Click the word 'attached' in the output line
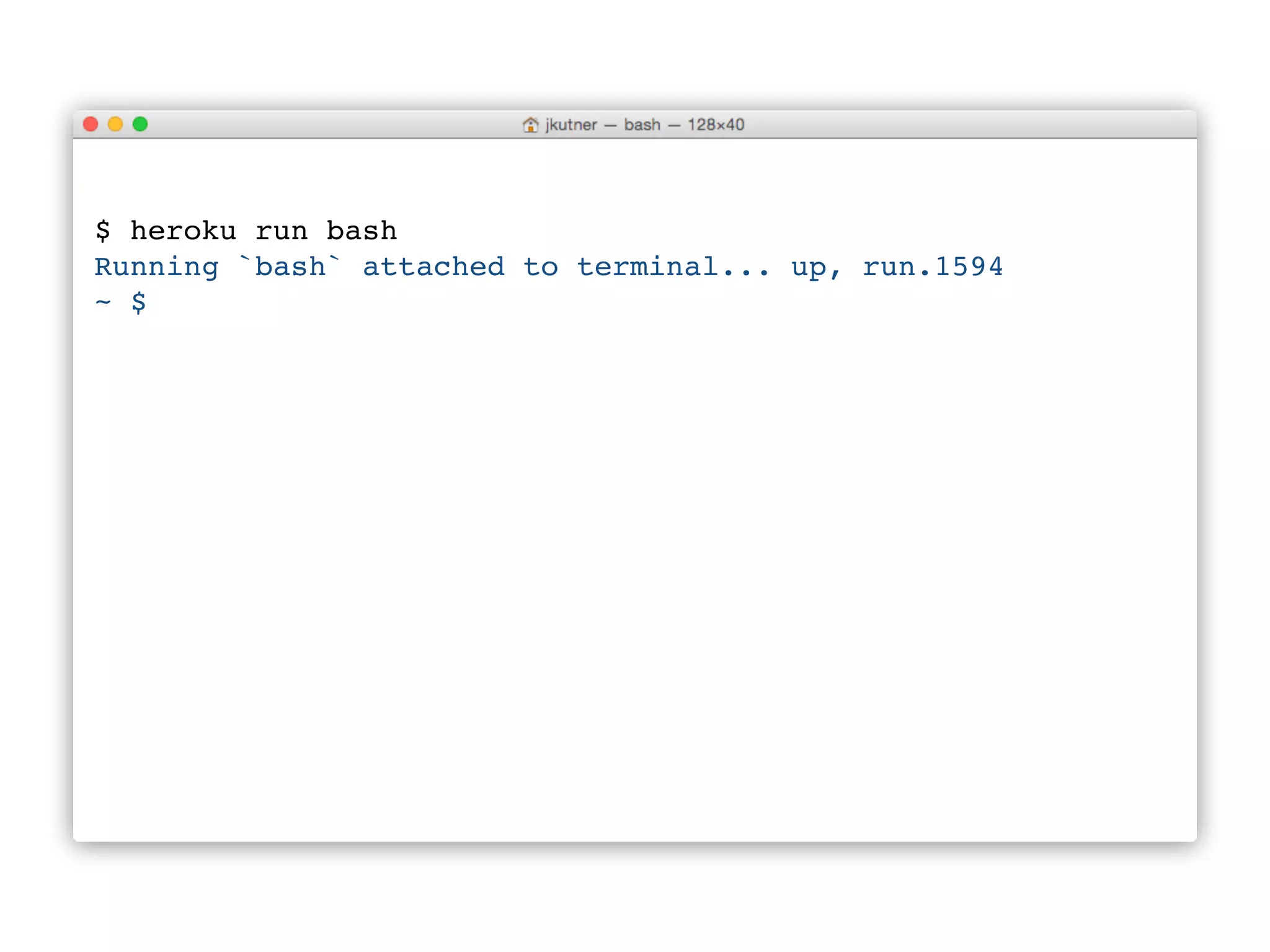Viewport: 1270px width, 952px height. click(x=433, y=267)
